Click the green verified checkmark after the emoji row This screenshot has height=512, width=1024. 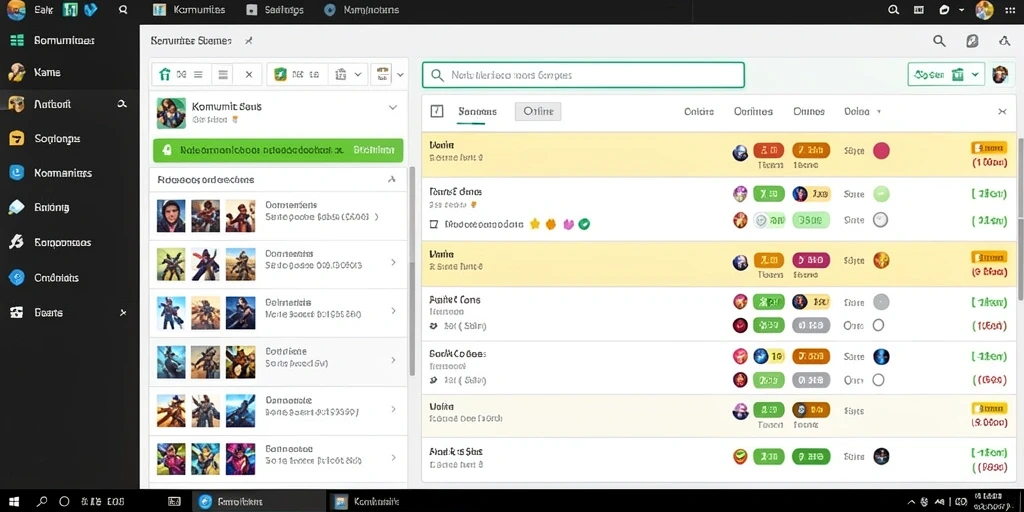click(x=584, y=224)
